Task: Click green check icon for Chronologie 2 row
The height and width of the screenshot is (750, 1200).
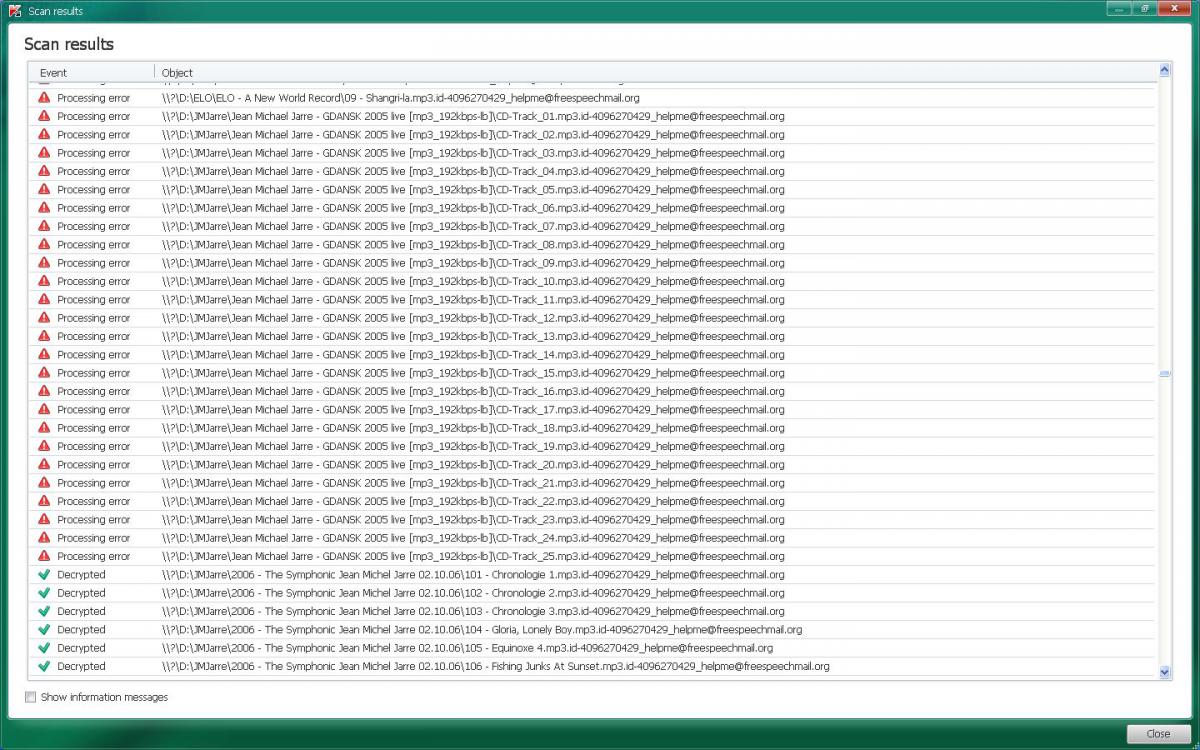Action: pos(44,593)
